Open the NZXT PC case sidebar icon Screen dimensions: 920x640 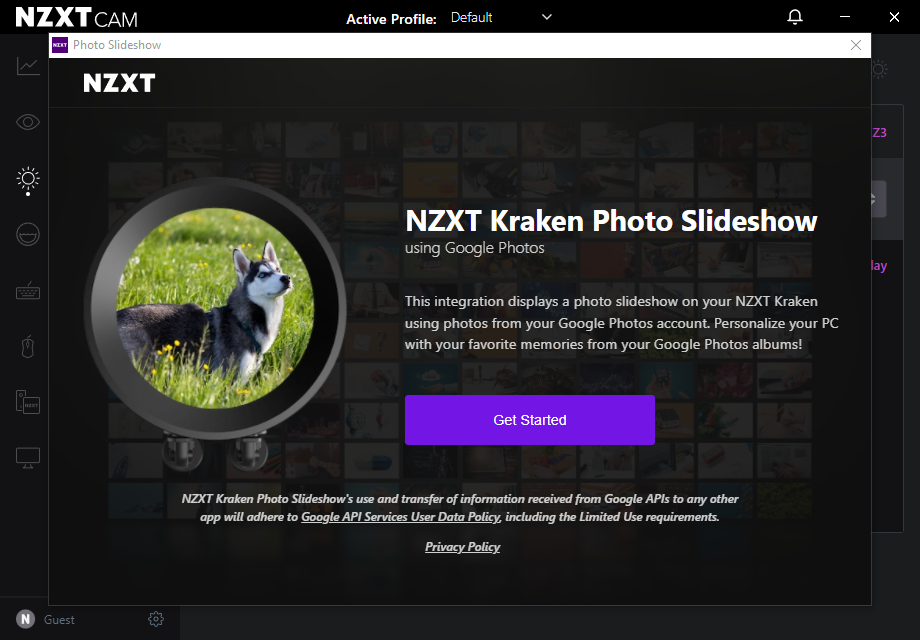(x=28, y=402)
